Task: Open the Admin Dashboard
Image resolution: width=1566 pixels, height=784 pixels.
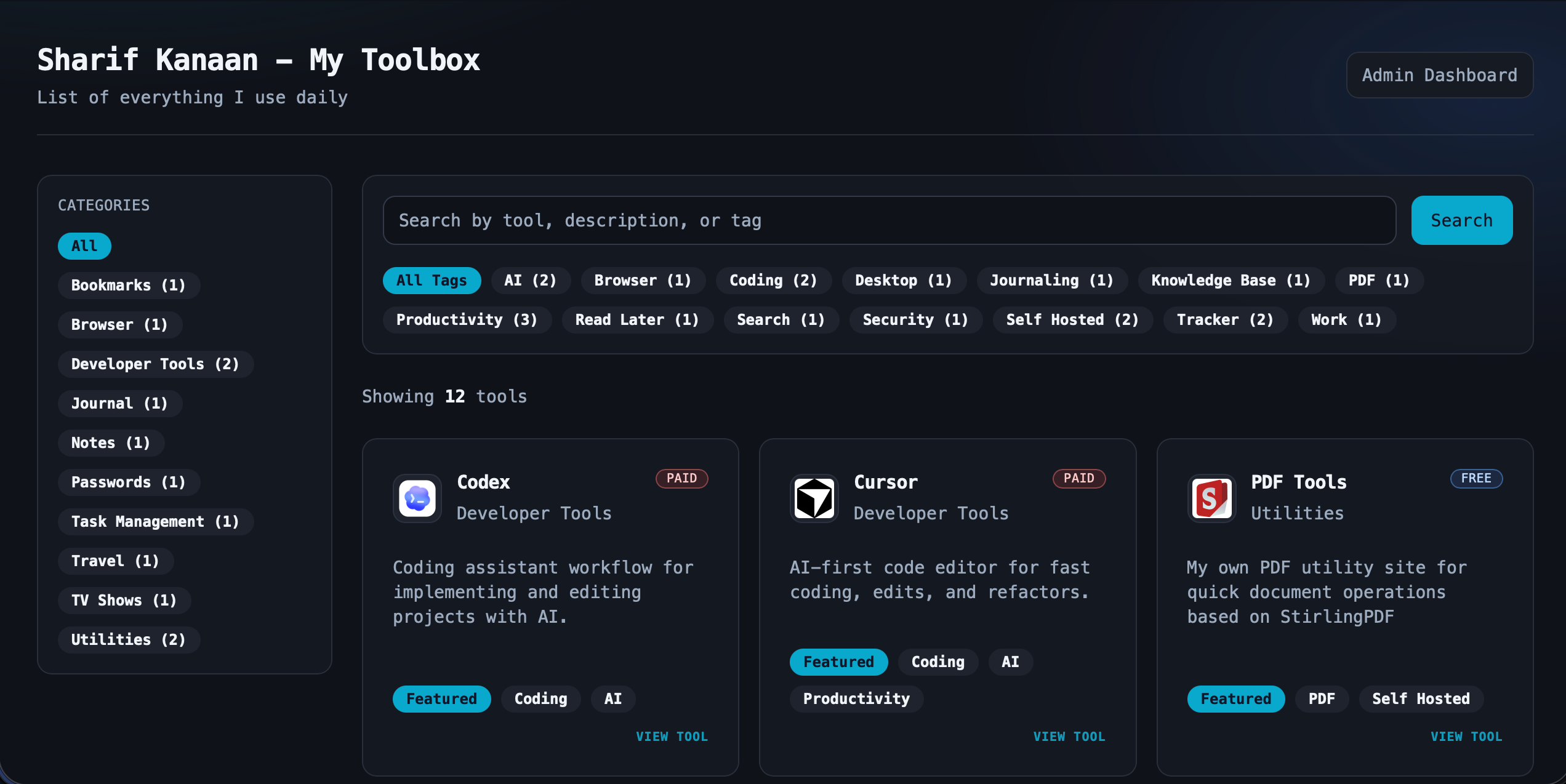Action: coord(1440,74)
